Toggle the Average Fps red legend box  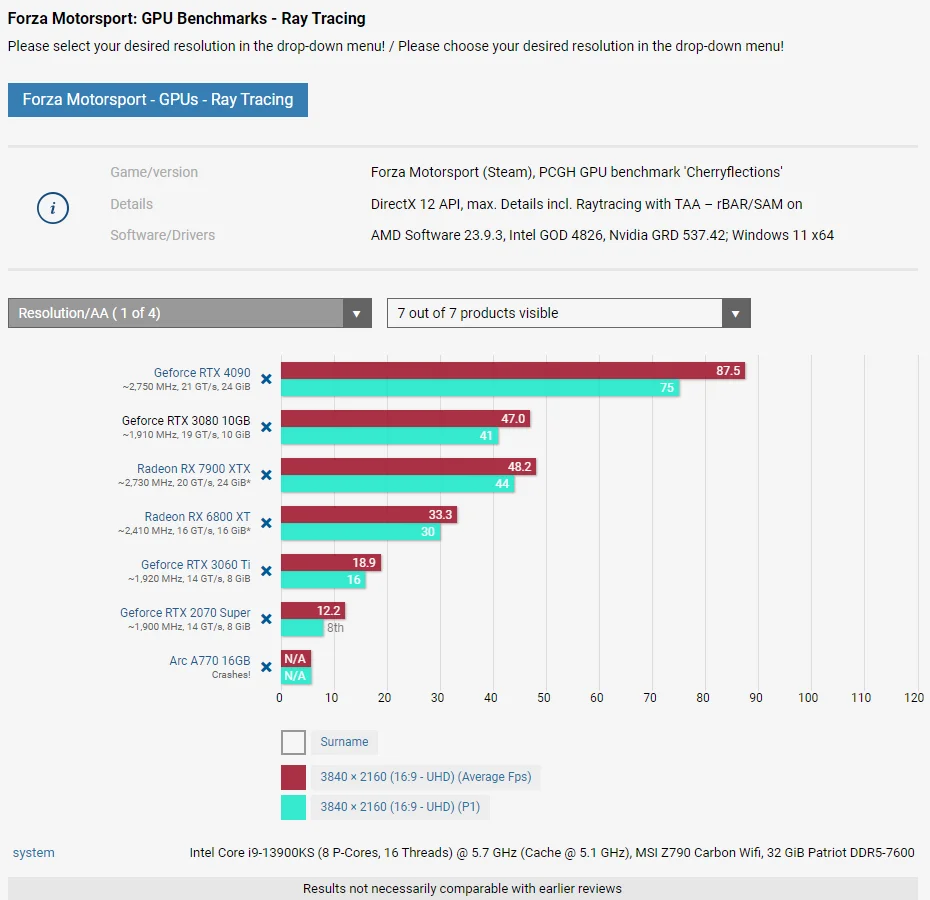pyautogui.click(x=293, y=777)
